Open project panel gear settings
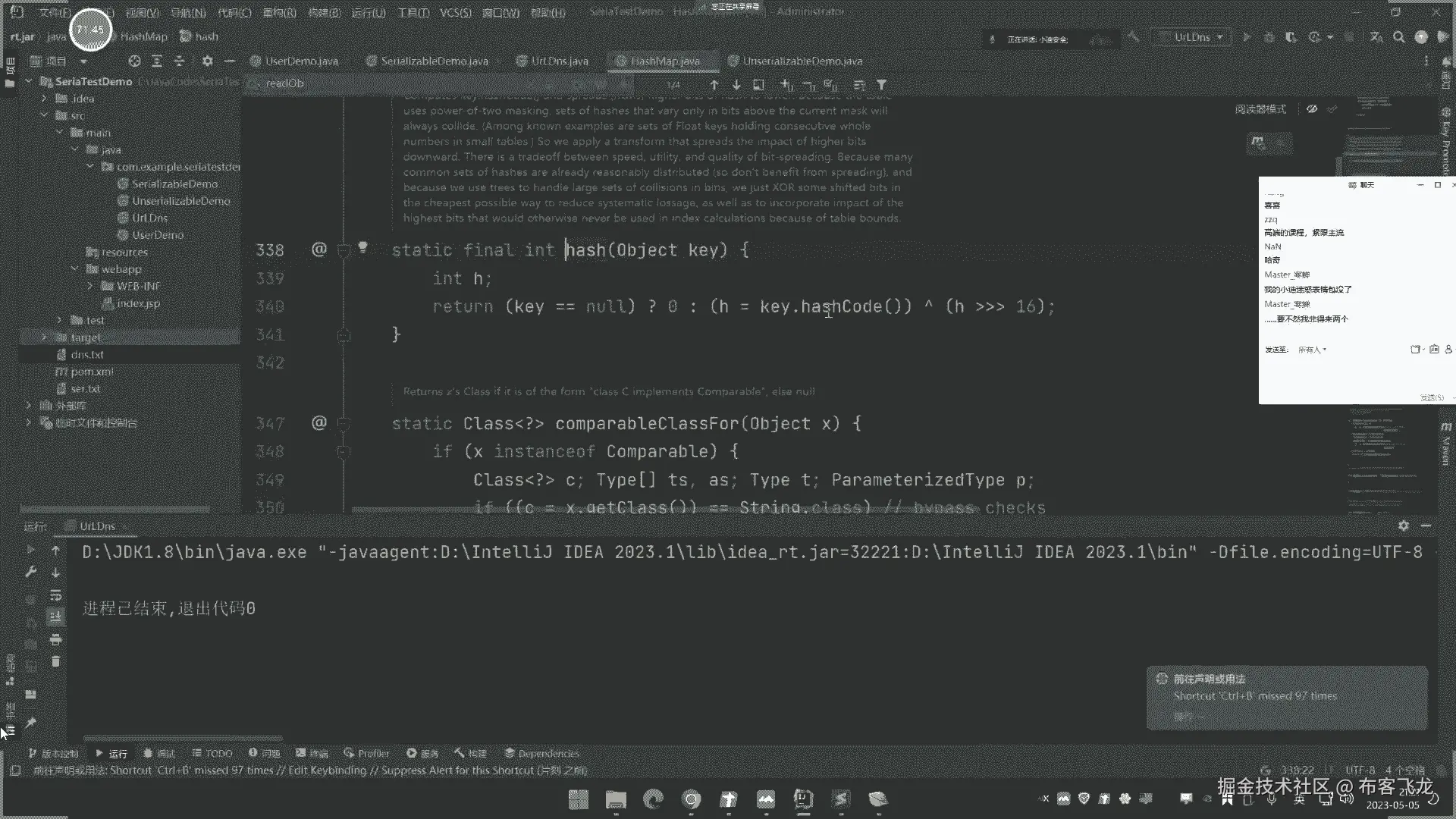 coord(207,61)
